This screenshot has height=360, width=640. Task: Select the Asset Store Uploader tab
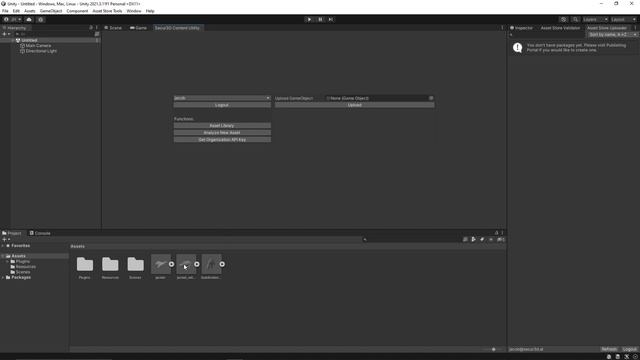(x=607, y=28)
